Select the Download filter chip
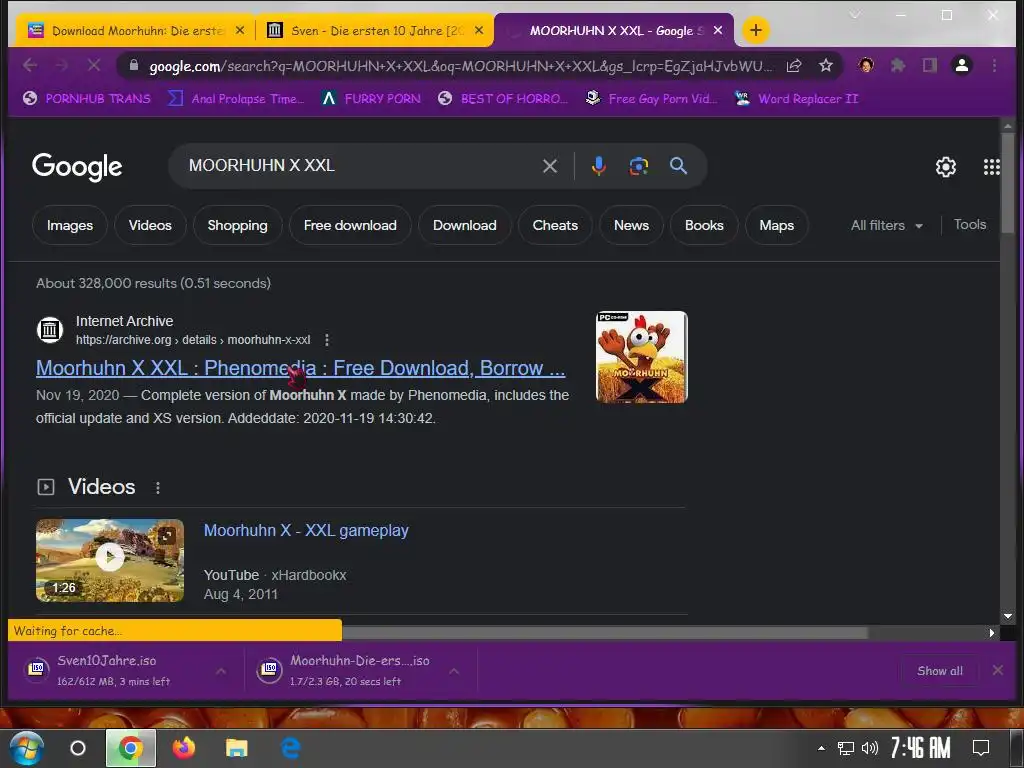The image size is (1024, 768). click(464, 225)
